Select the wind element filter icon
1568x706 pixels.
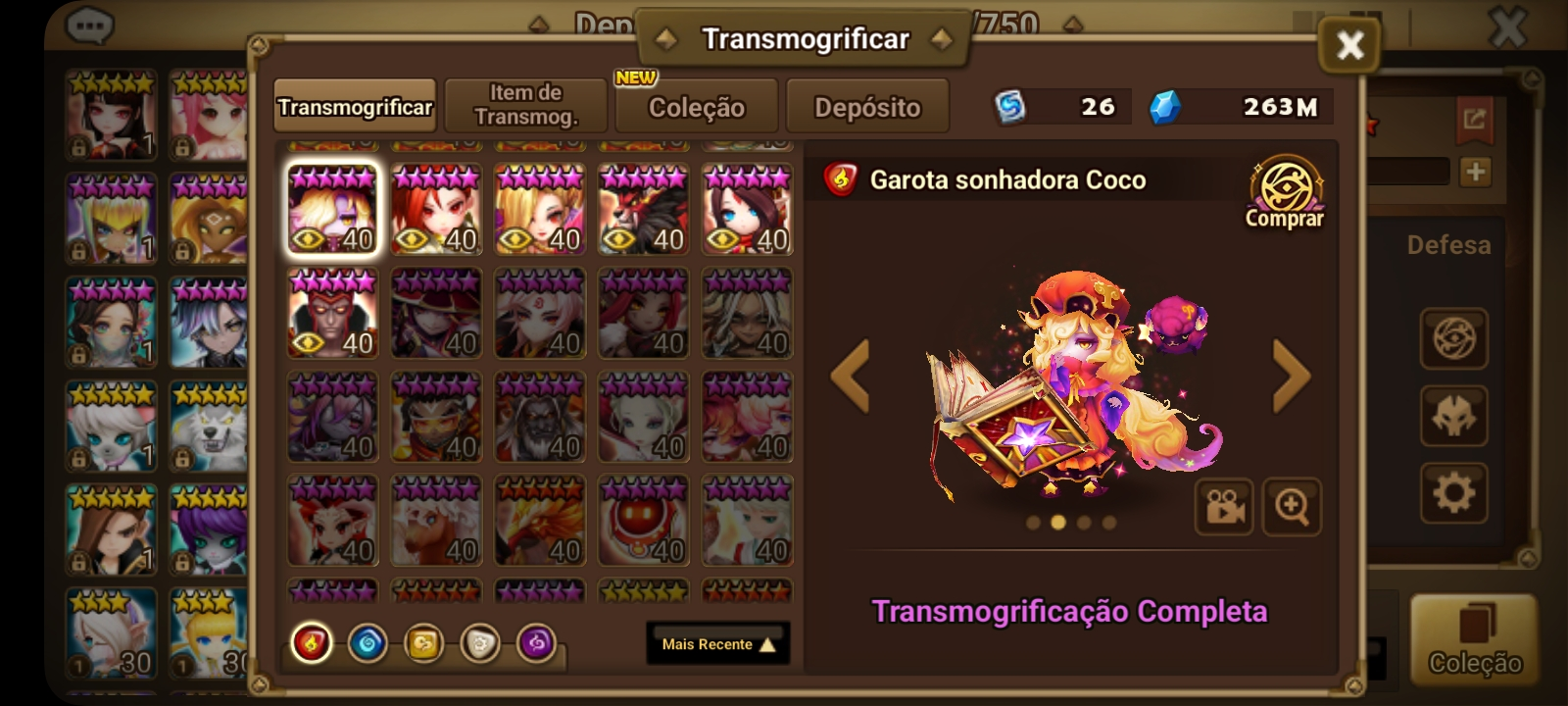click(423, 644)
